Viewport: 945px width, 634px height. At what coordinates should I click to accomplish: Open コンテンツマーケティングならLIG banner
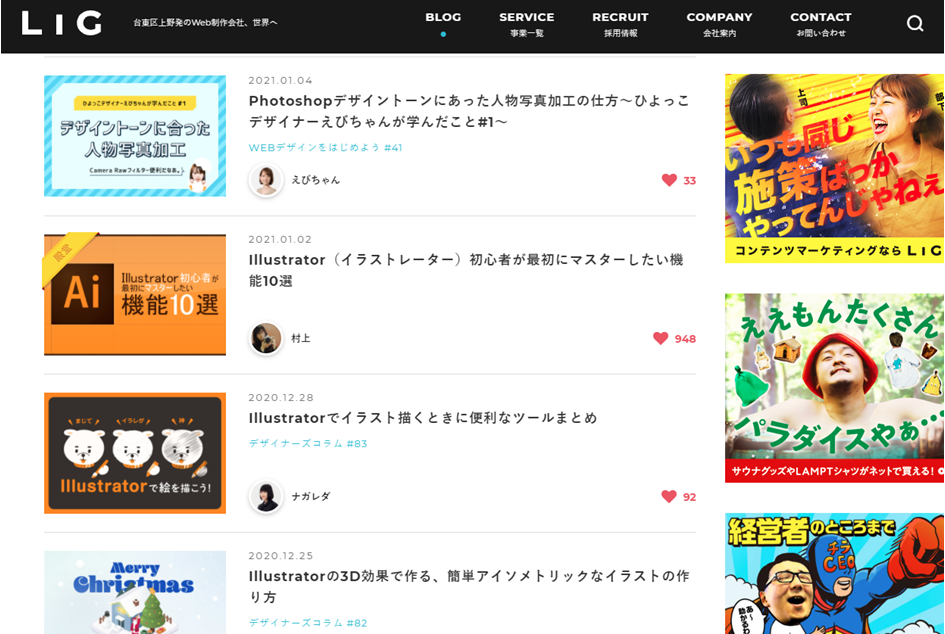click(835, 168)
